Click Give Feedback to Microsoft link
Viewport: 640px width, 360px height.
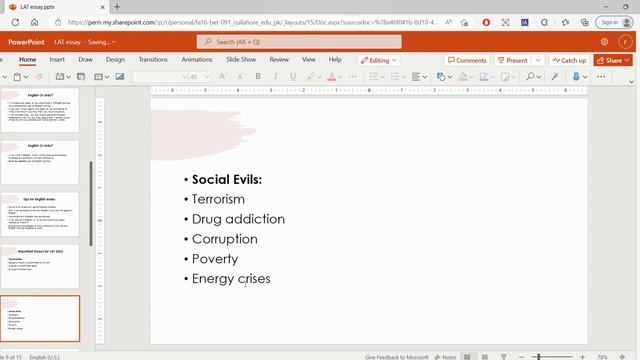click(x=397, y=357)
